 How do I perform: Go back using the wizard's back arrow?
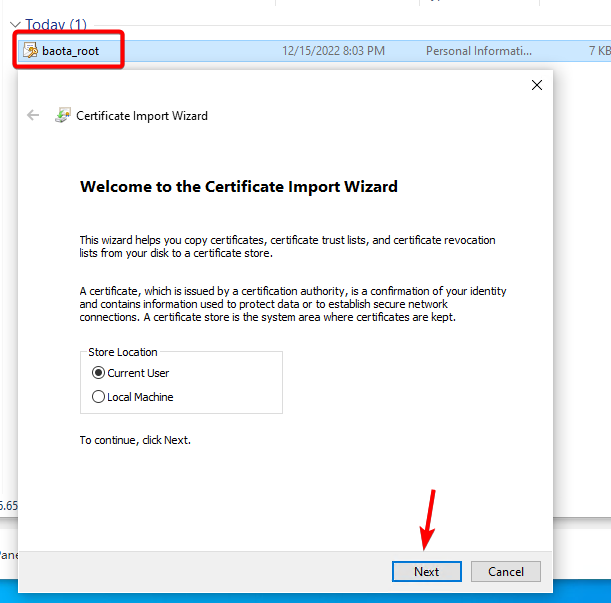pyautogui.click(x=33, y=115)
